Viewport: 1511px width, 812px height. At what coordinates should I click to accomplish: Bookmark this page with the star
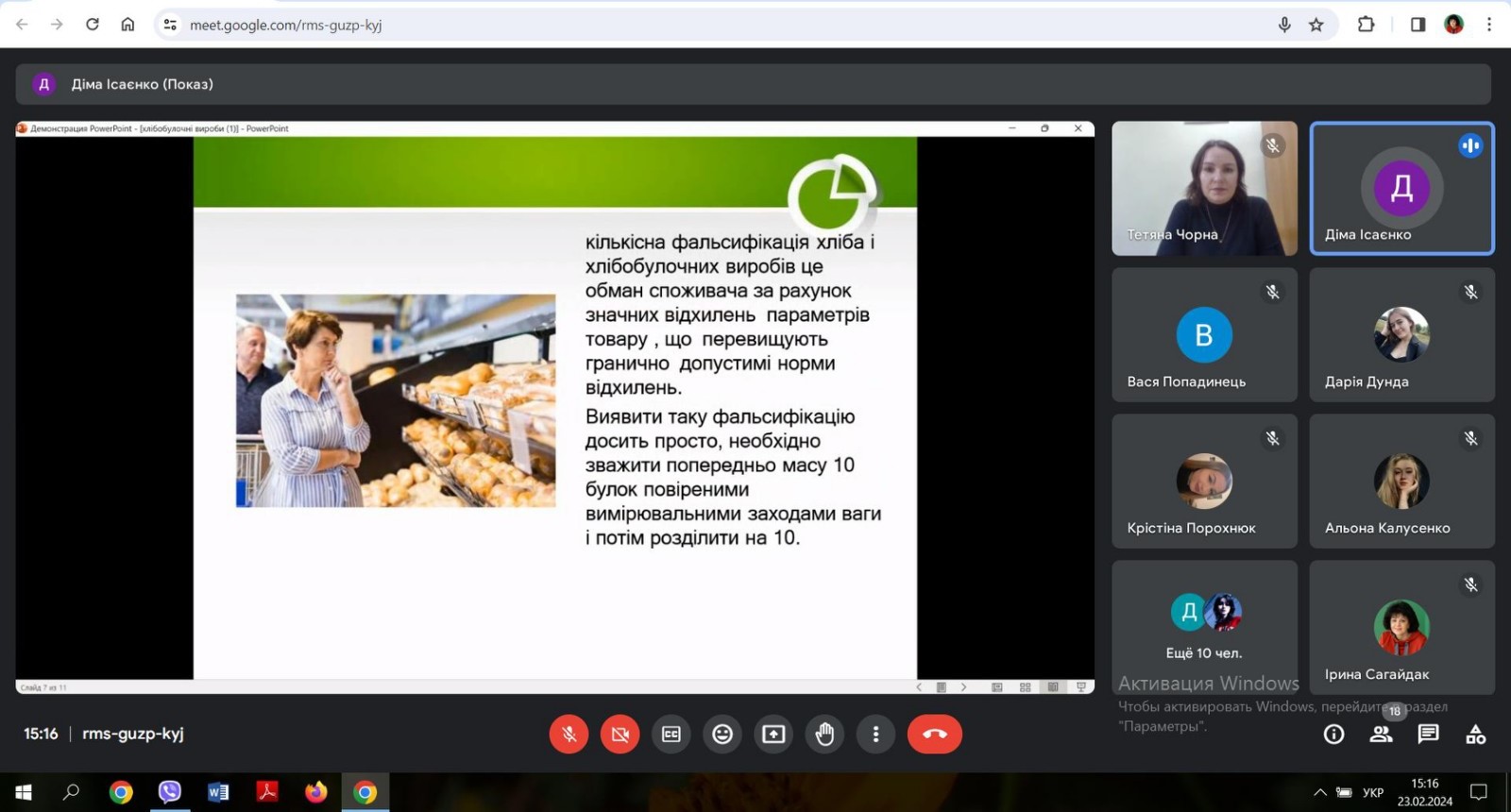click(x=1316, y=25)
